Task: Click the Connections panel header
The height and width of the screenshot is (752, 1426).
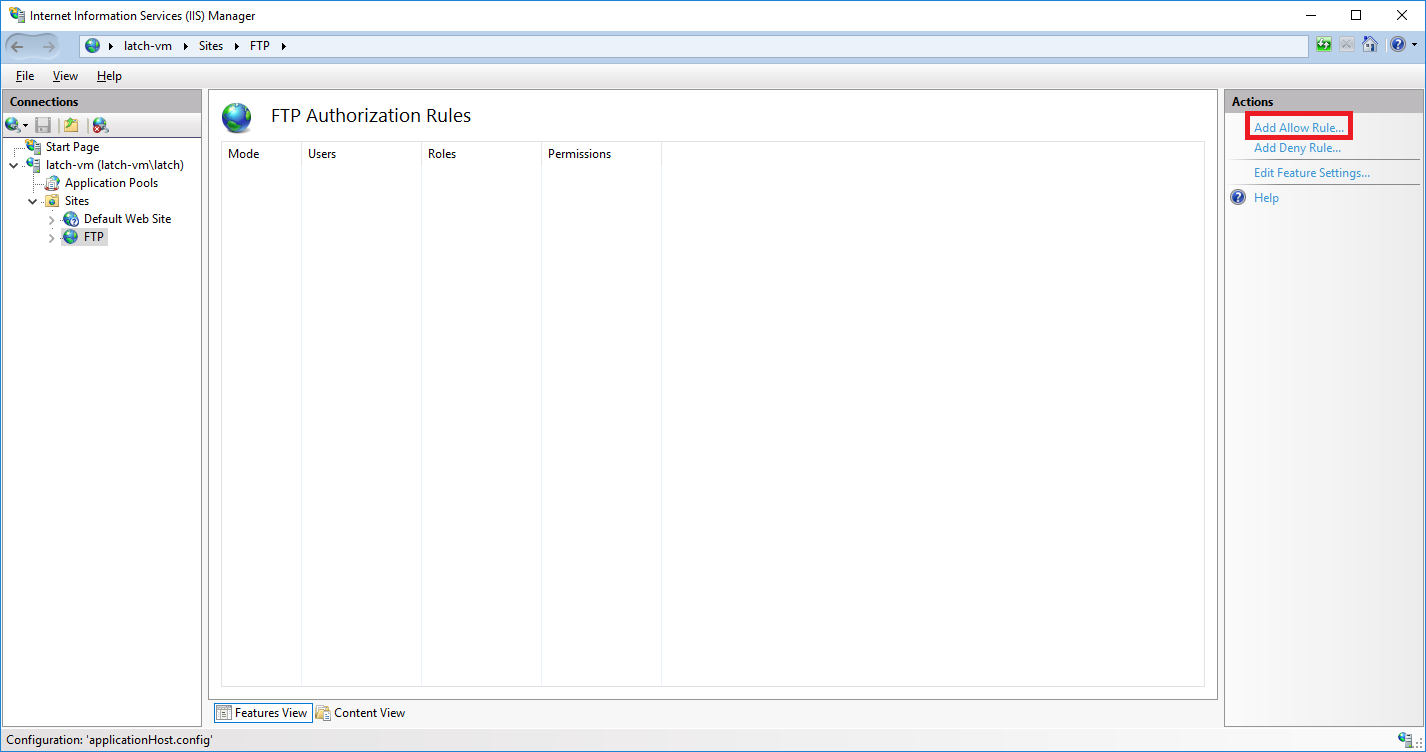Action: click(102, 102)
